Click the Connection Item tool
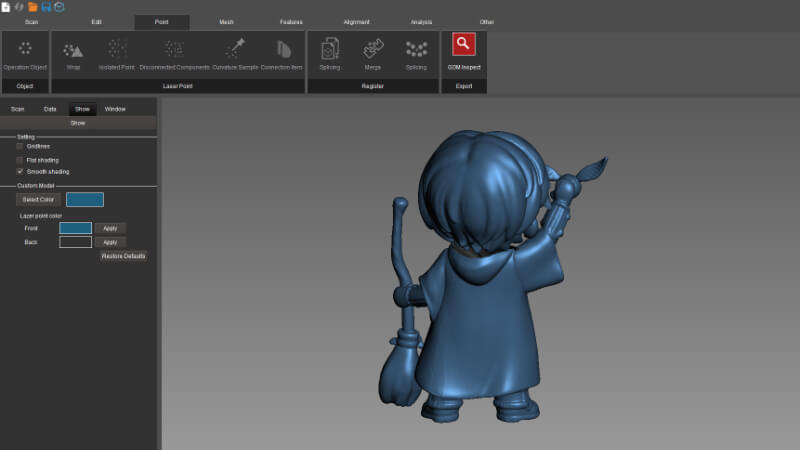 tap(282, 55)
